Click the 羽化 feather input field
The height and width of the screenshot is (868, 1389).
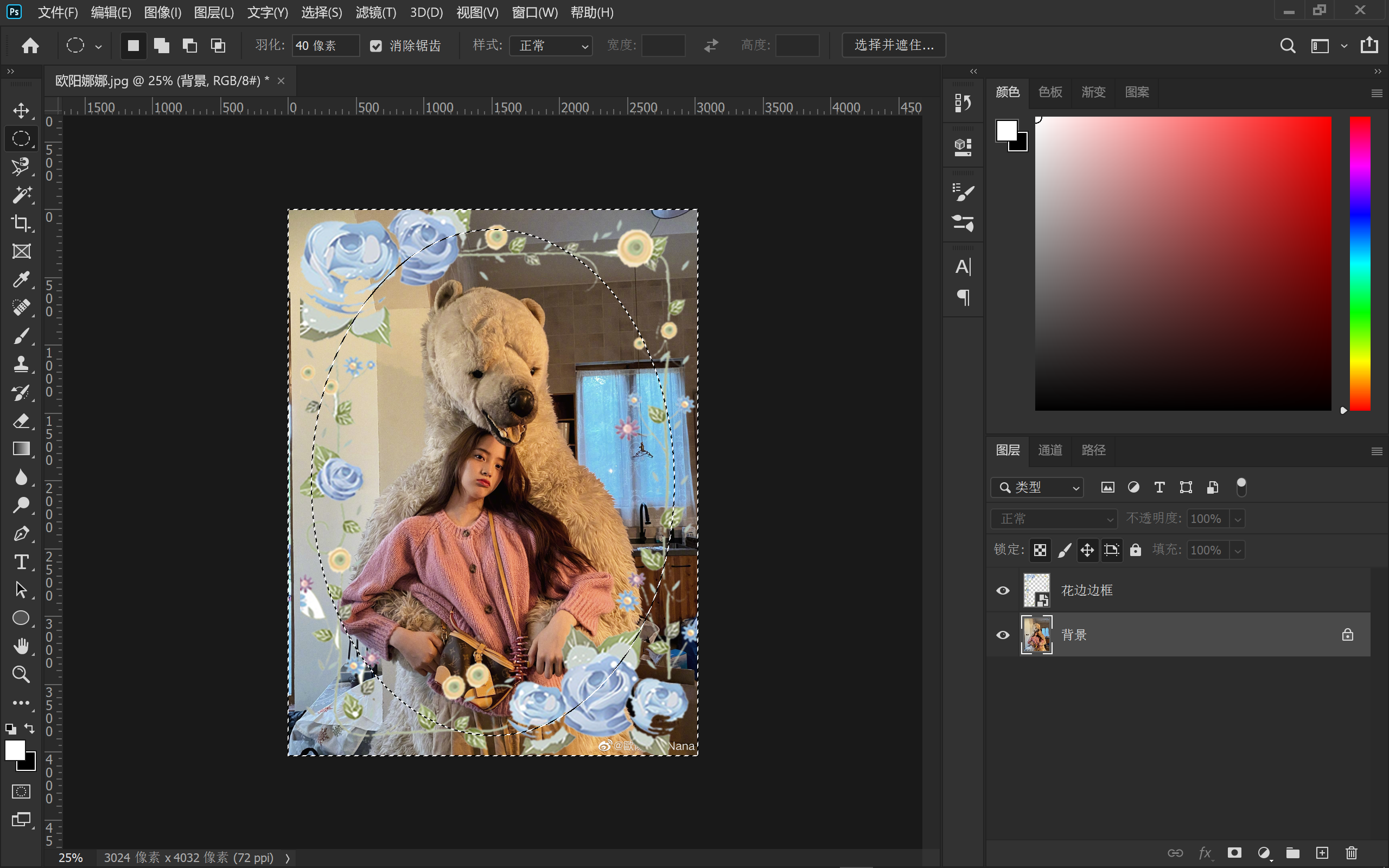(x=326, y=46)
